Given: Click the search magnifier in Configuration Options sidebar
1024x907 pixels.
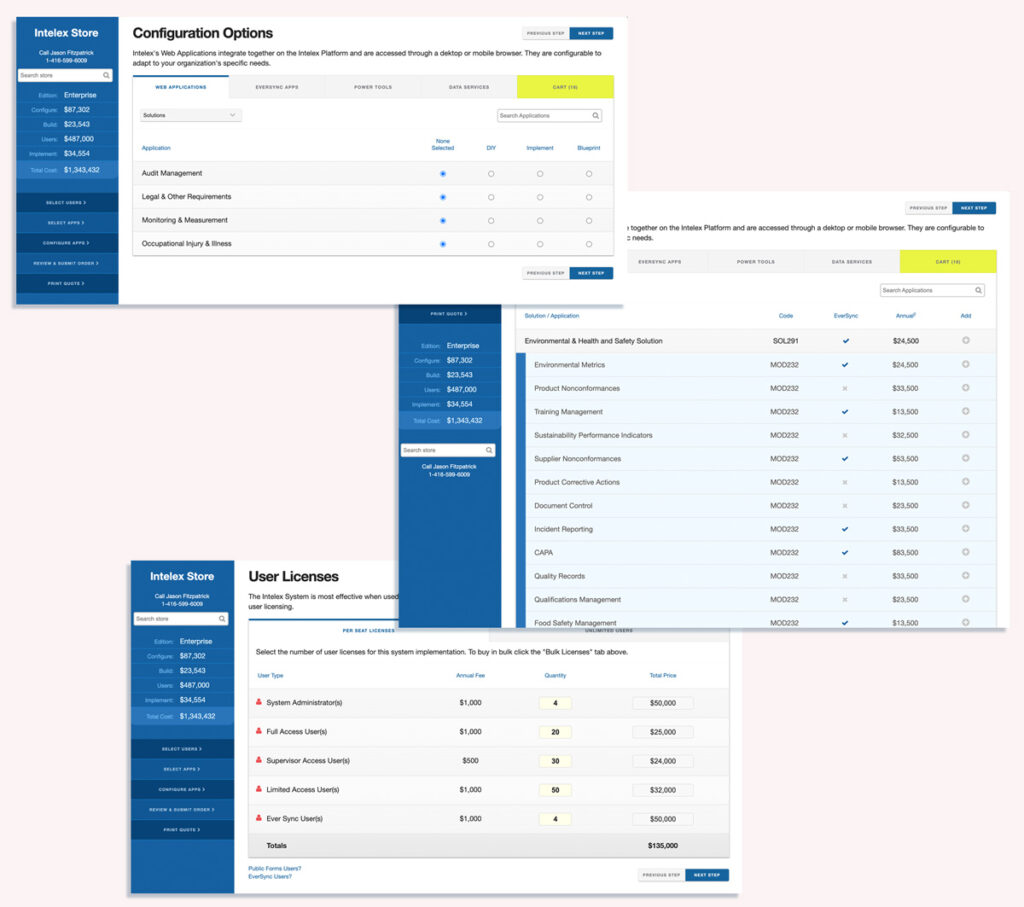Looking at the screenshot, I should [106, 76].
